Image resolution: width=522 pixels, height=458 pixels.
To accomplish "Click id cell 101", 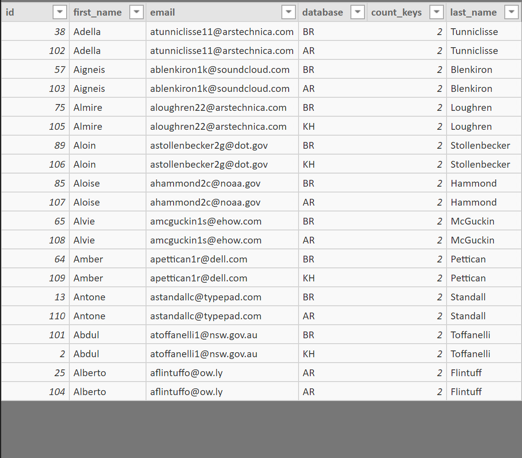I will point(35,335).
